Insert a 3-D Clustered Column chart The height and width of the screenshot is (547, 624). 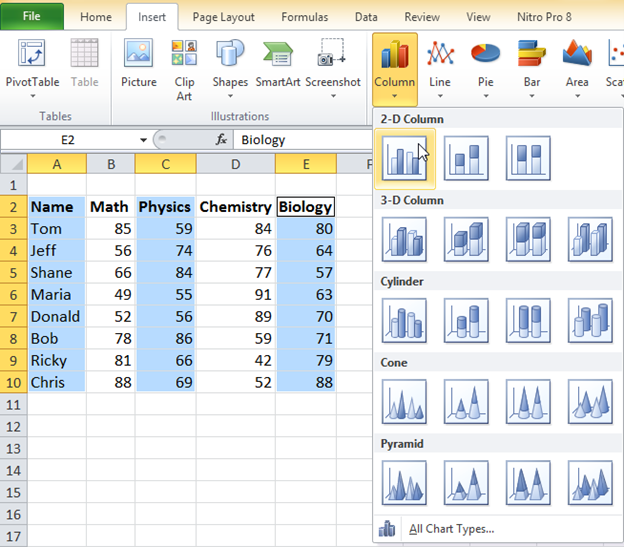(404, 239)
